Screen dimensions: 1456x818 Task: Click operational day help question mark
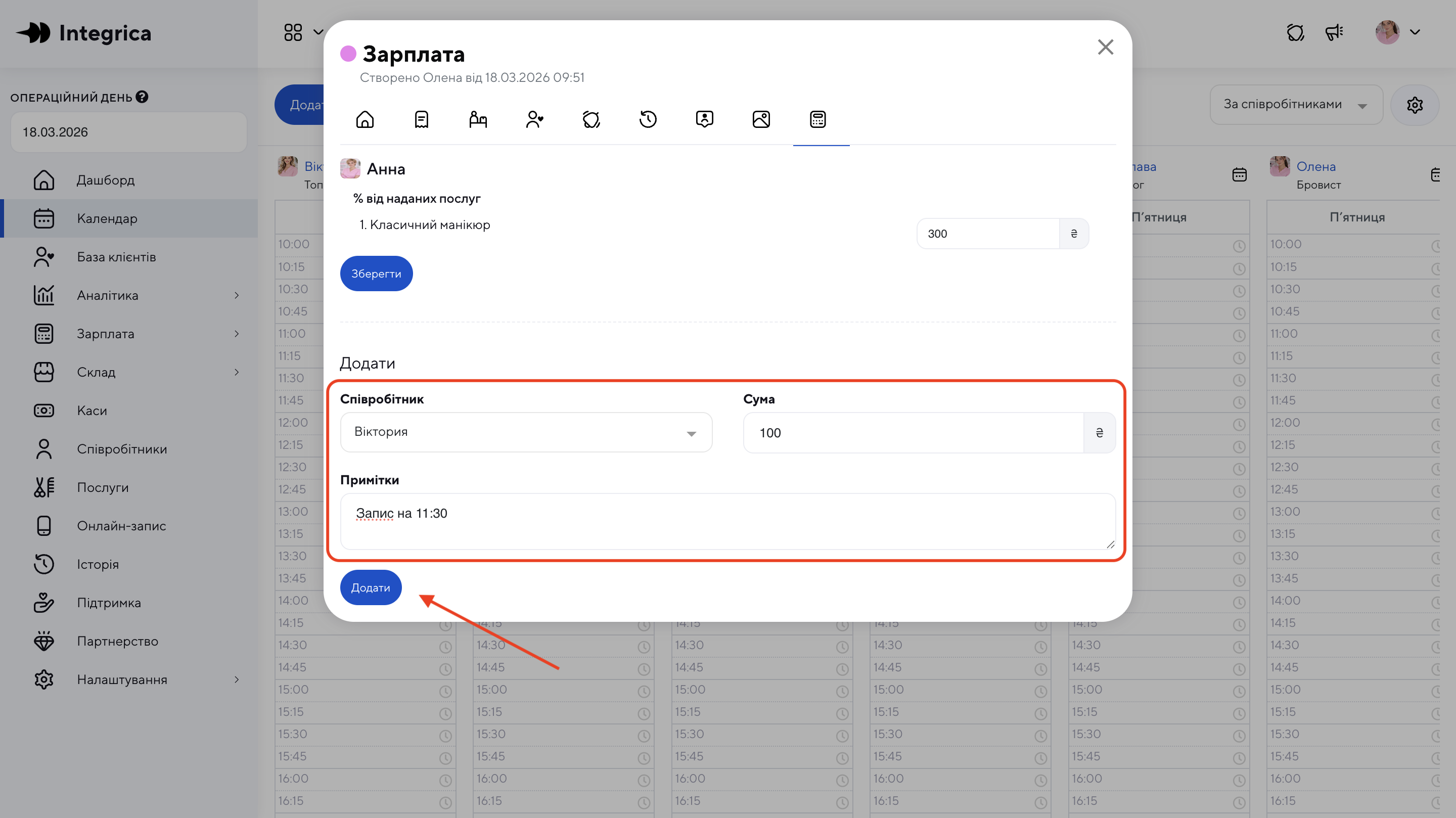point(142,97)
